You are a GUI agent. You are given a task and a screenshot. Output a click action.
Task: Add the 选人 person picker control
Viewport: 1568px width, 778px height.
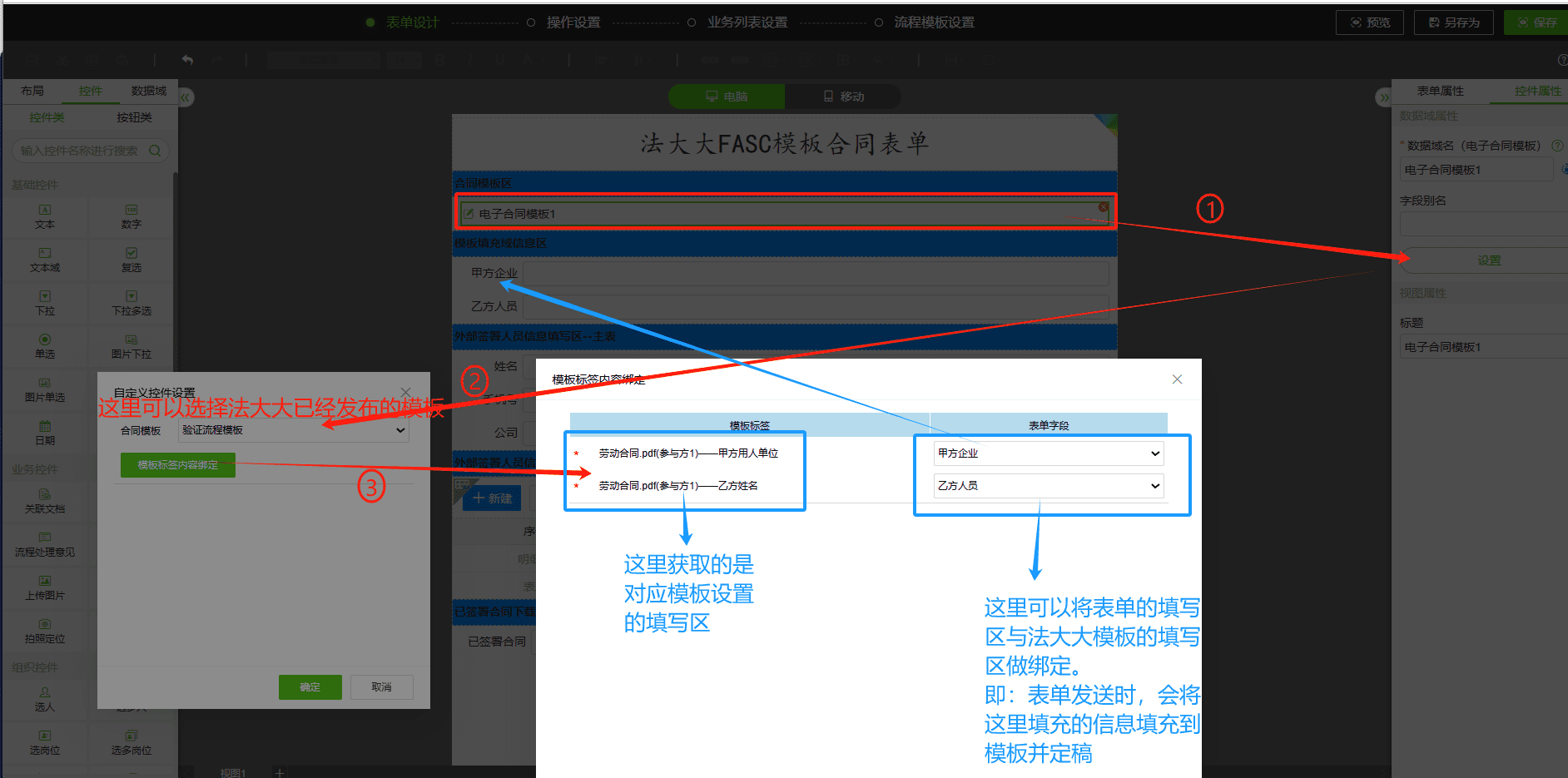(45, 699)
